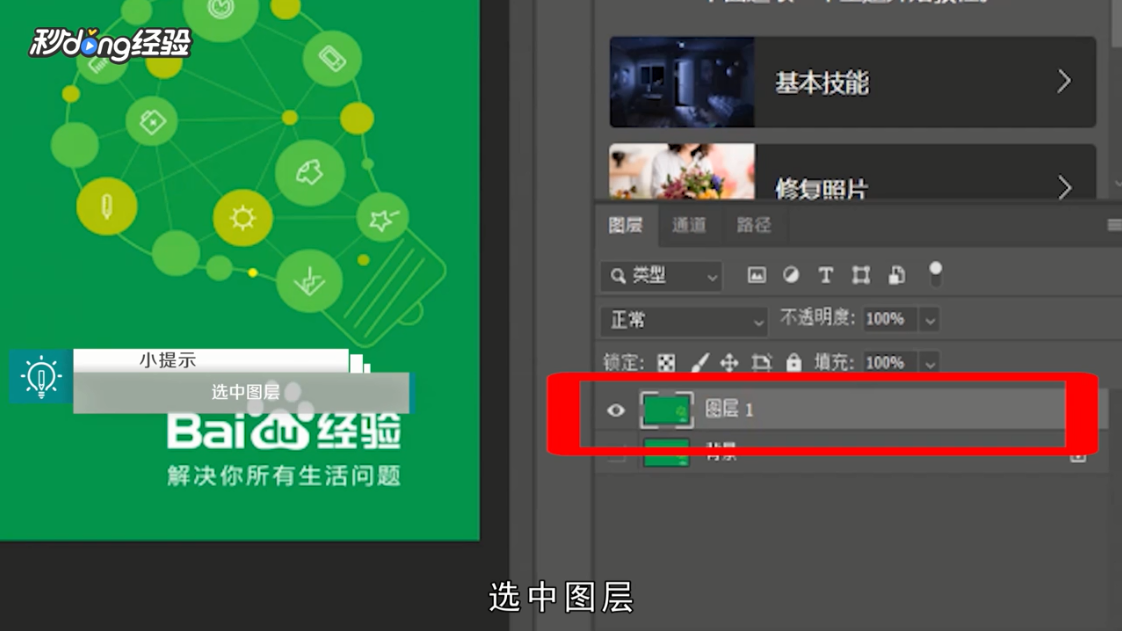
Task: Switch to the 通道 tab
Action: pyautogui.click(x=690, y=225)
